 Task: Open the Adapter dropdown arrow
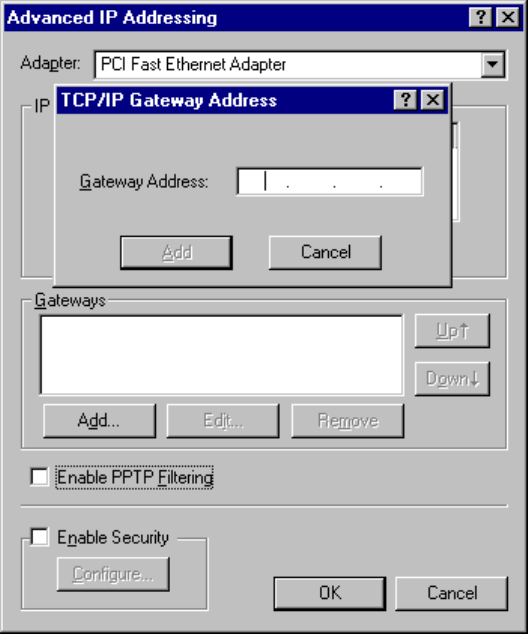coord(492,64)
